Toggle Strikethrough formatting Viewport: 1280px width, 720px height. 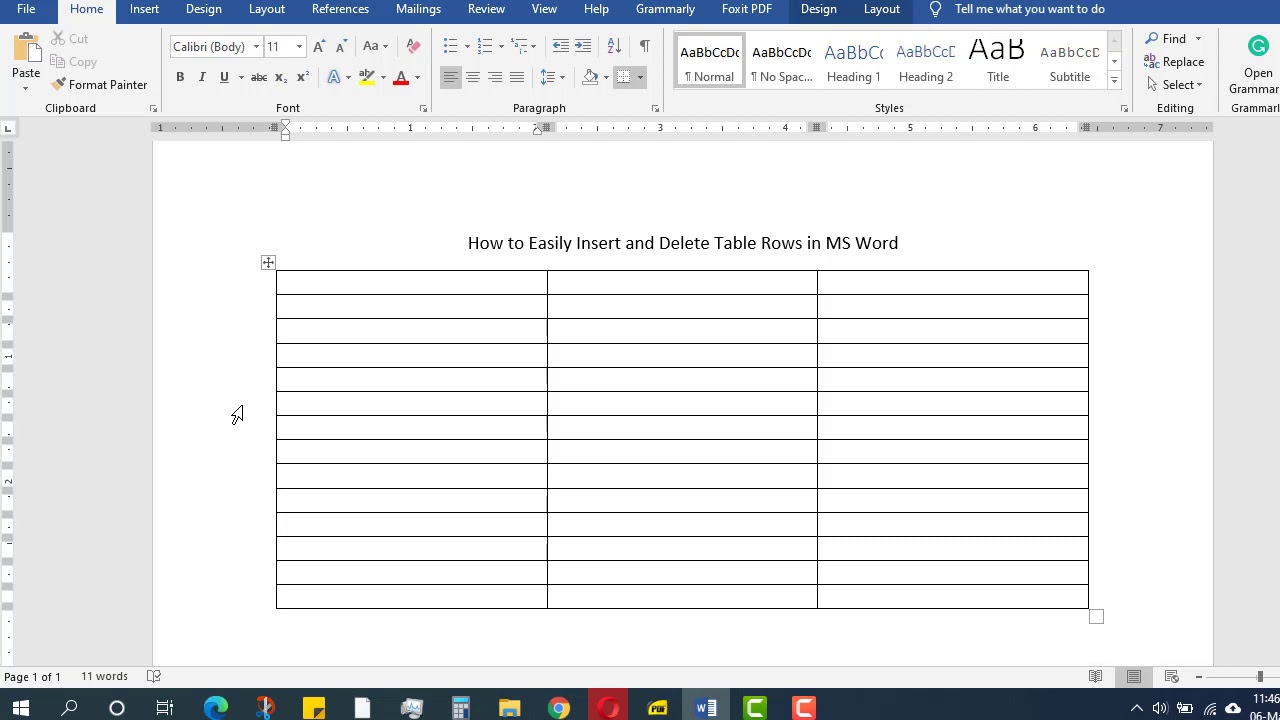click(259, 77)
